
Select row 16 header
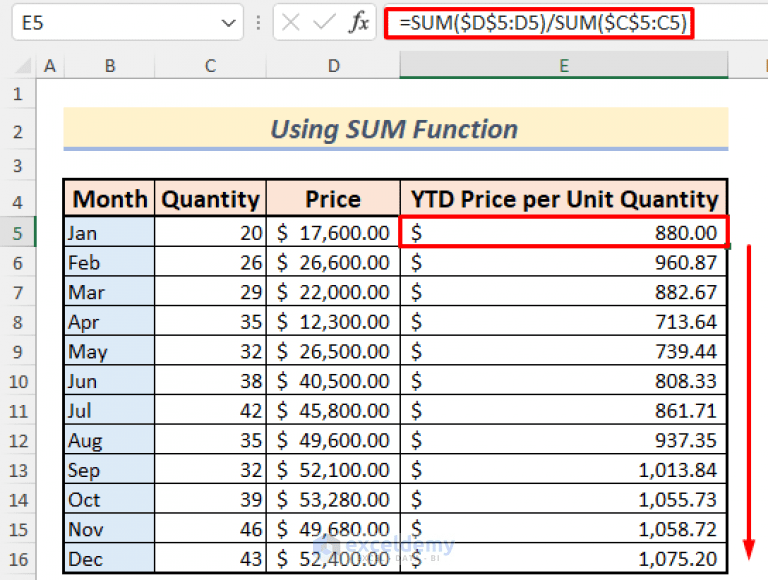pyautogui.click(x=18, y=559)
